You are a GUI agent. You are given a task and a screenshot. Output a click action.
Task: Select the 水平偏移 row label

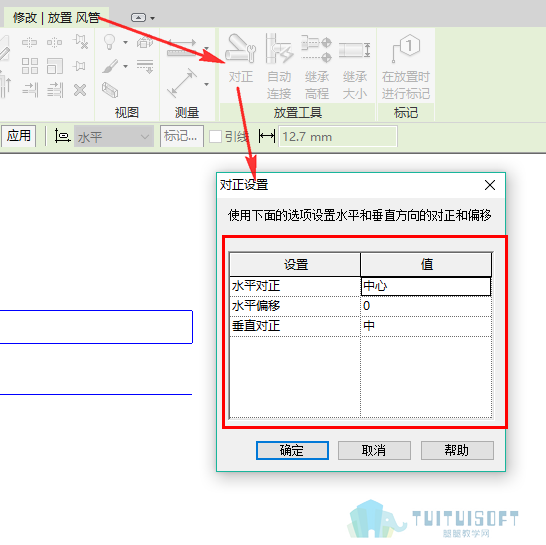point(256,306)
